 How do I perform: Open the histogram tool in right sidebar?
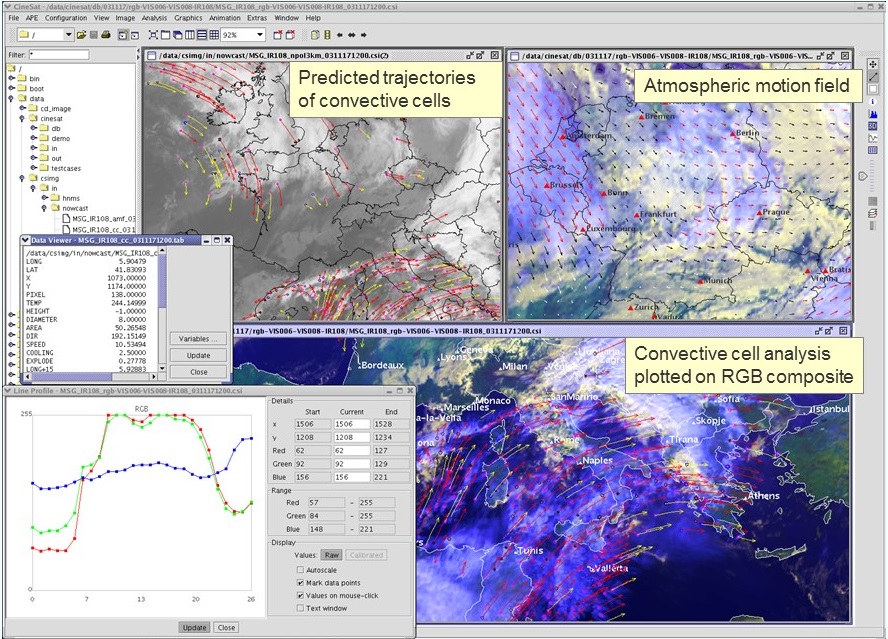(873, 114)
